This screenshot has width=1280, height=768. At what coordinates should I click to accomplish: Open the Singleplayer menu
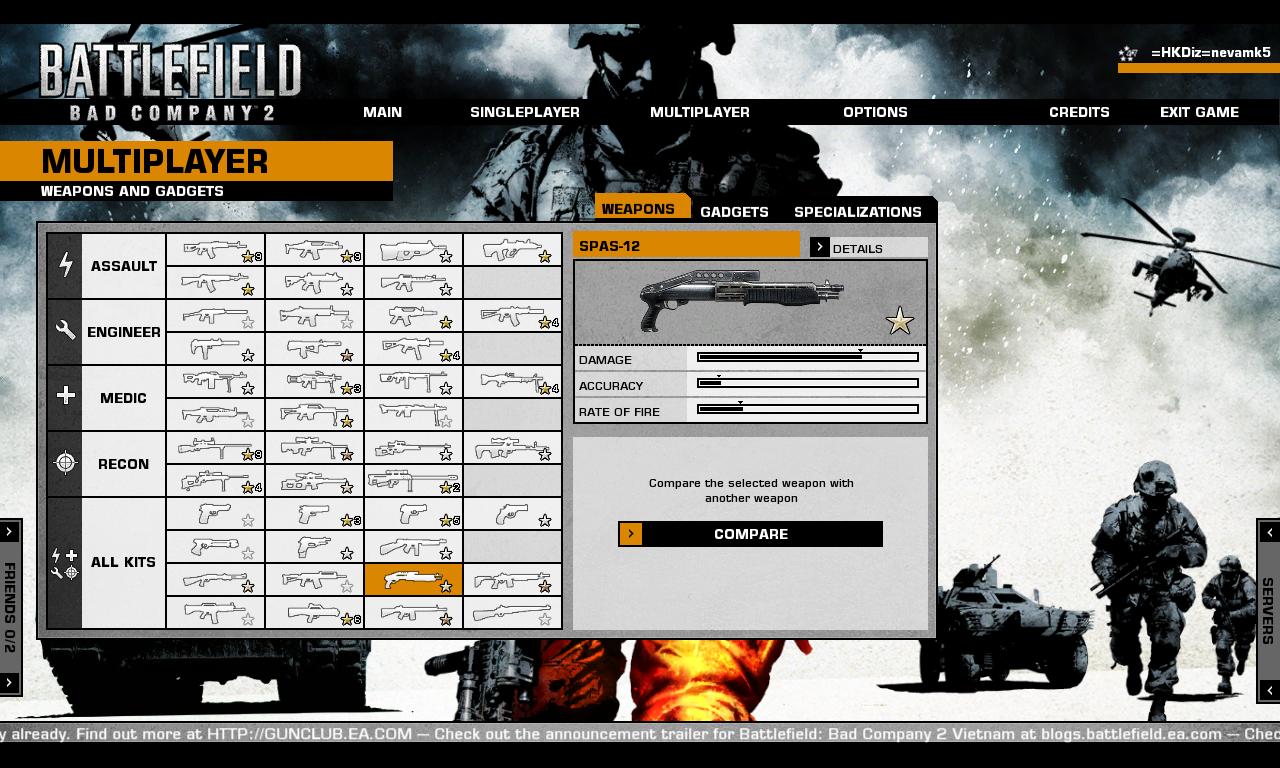coord(525,112)
